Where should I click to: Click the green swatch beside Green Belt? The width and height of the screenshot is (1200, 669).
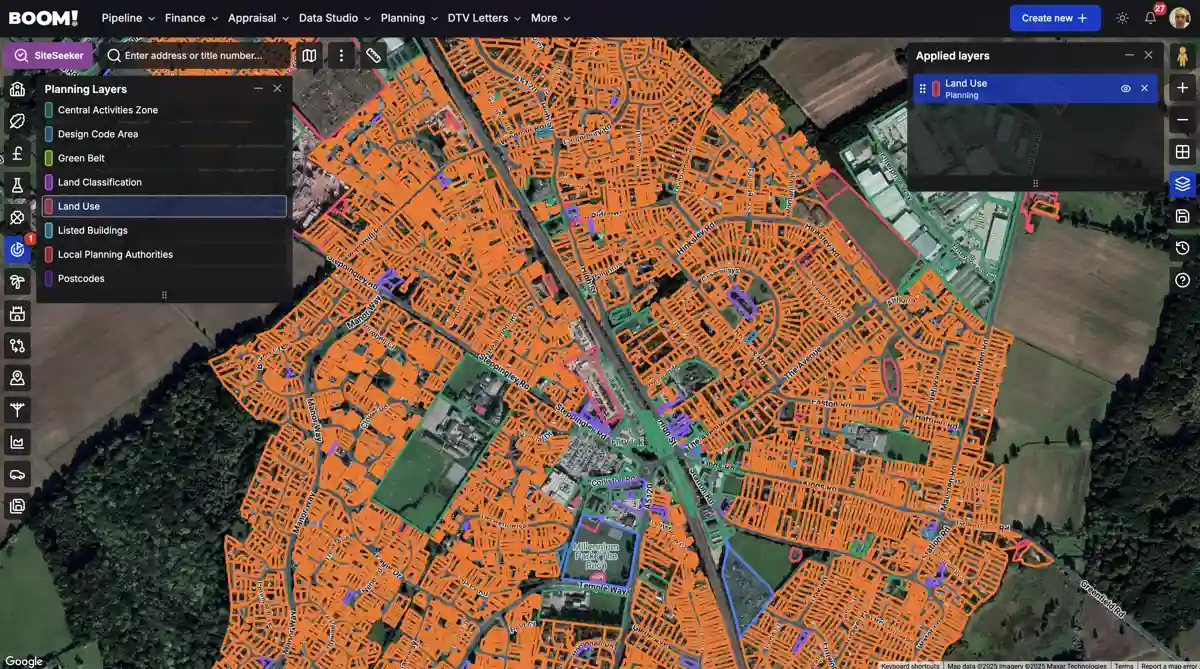coord(47,157)
